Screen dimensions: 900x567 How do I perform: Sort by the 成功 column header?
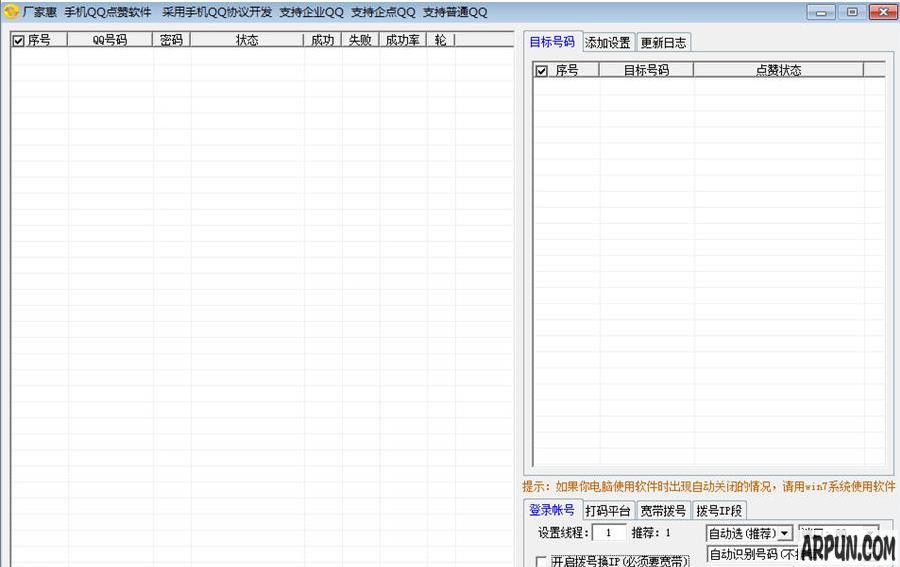(322, 40)
